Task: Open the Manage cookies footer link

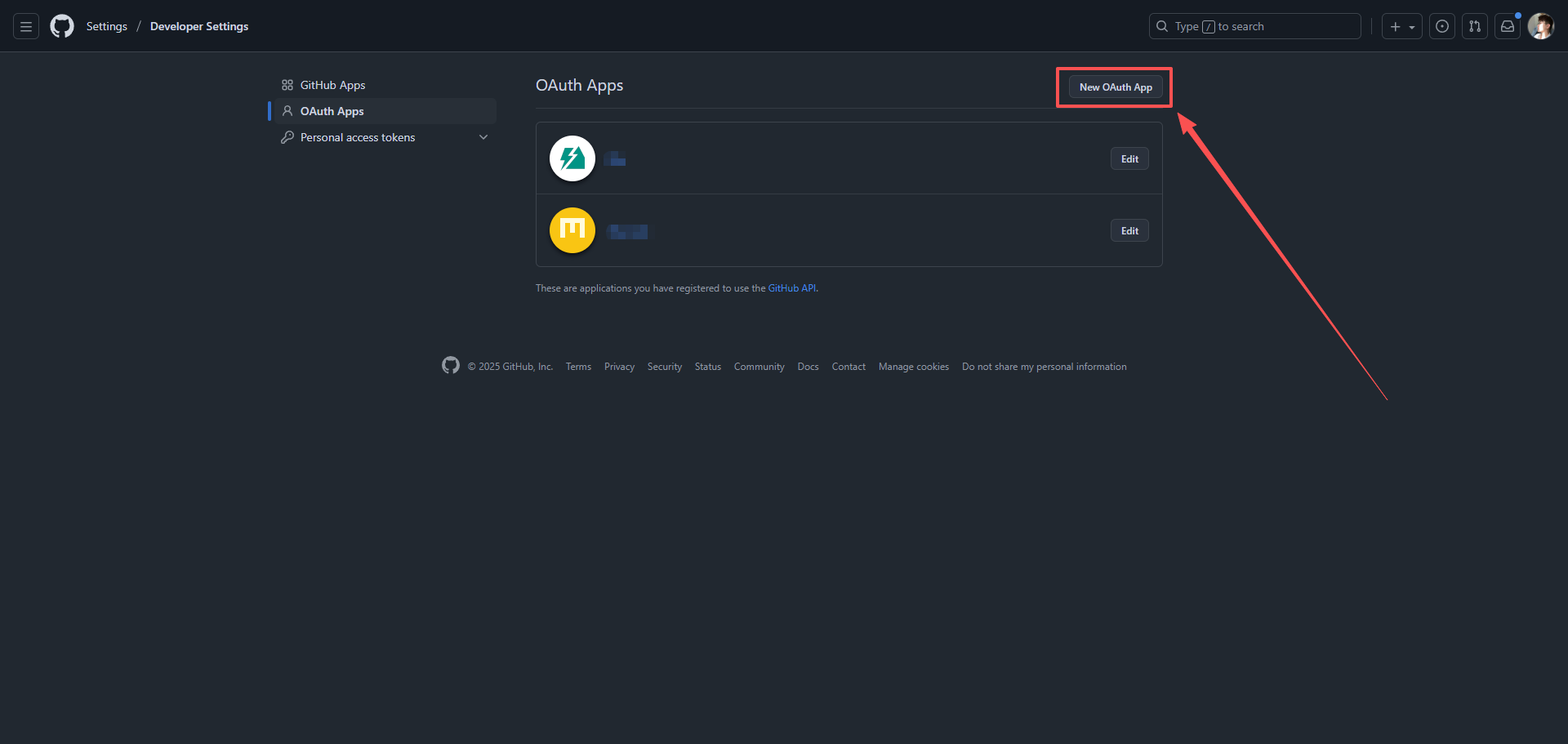Action: point(913,367)
